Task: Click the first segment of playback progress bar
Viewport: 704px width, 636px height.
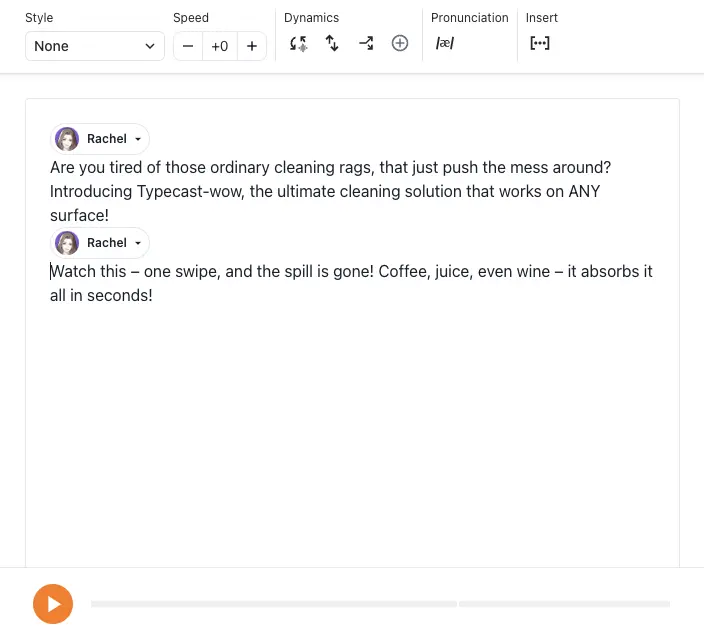Action: [274, 604]
